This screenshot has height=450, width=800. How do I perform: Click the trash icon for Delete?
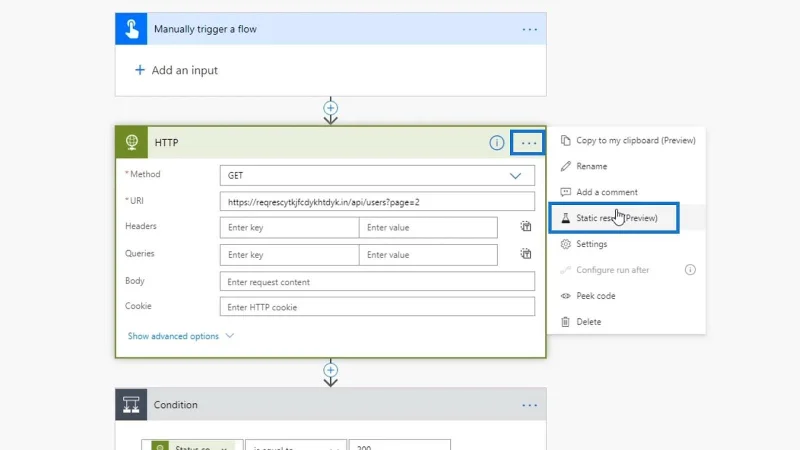point(565,322)
